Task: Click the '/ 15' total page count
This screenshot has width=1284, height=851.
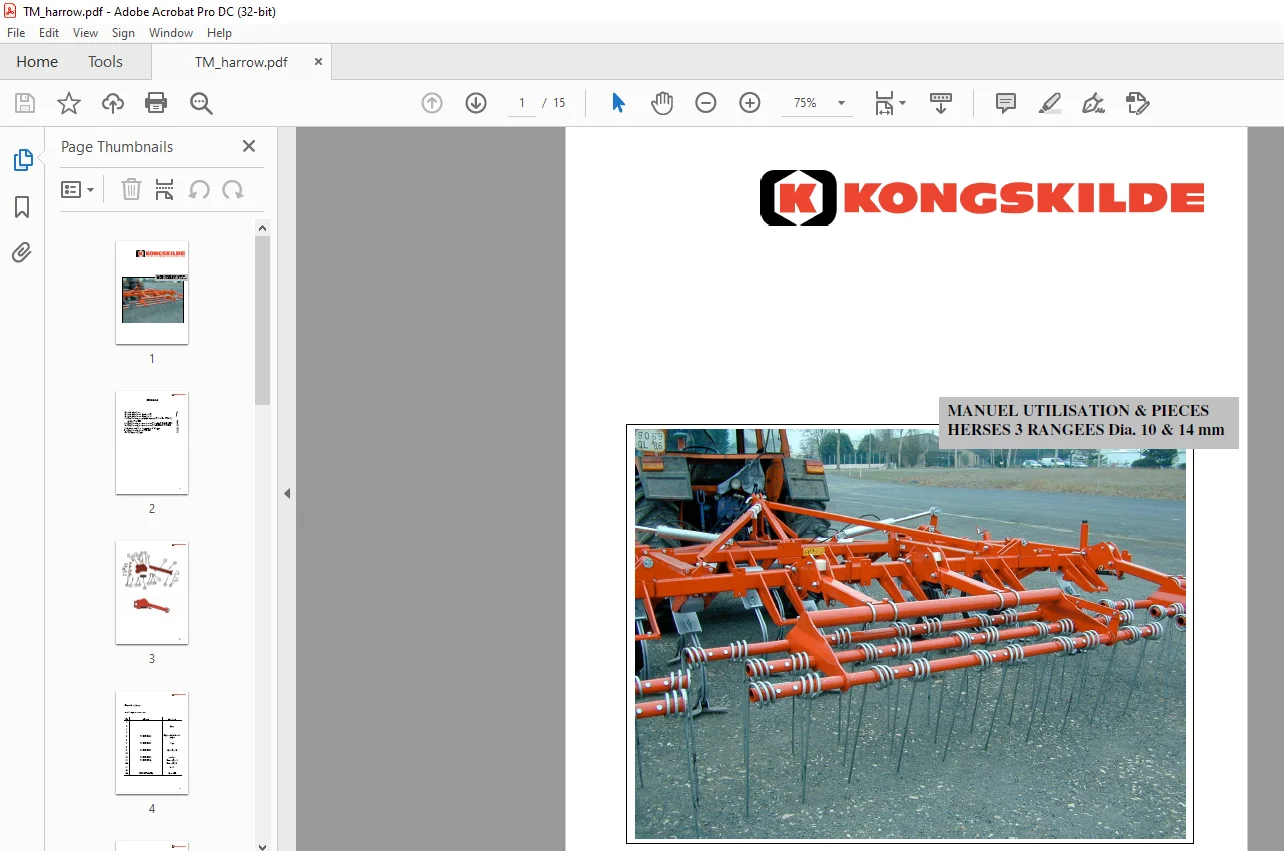Action: (x=554, y=103)
